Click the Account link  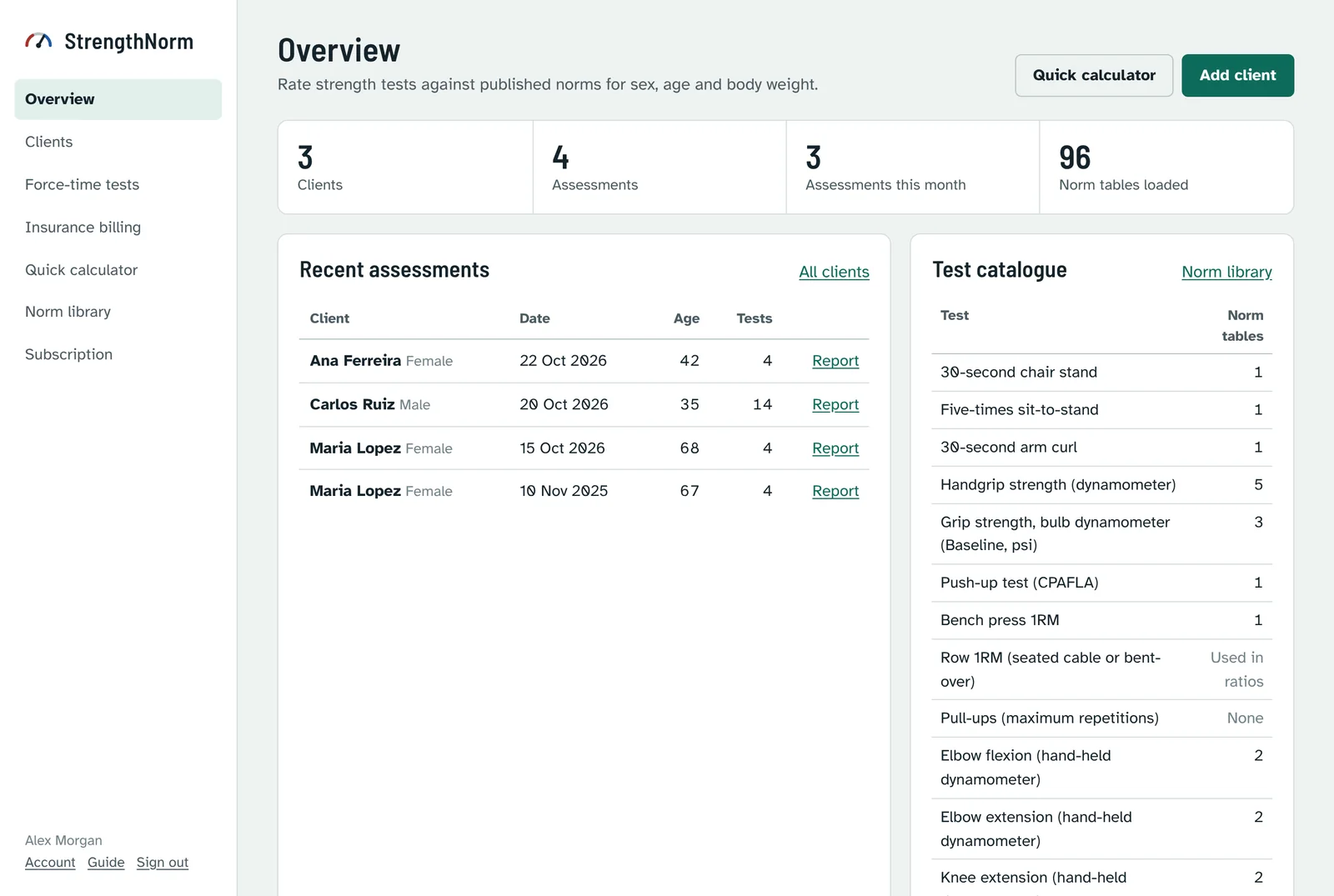point(50,862)
